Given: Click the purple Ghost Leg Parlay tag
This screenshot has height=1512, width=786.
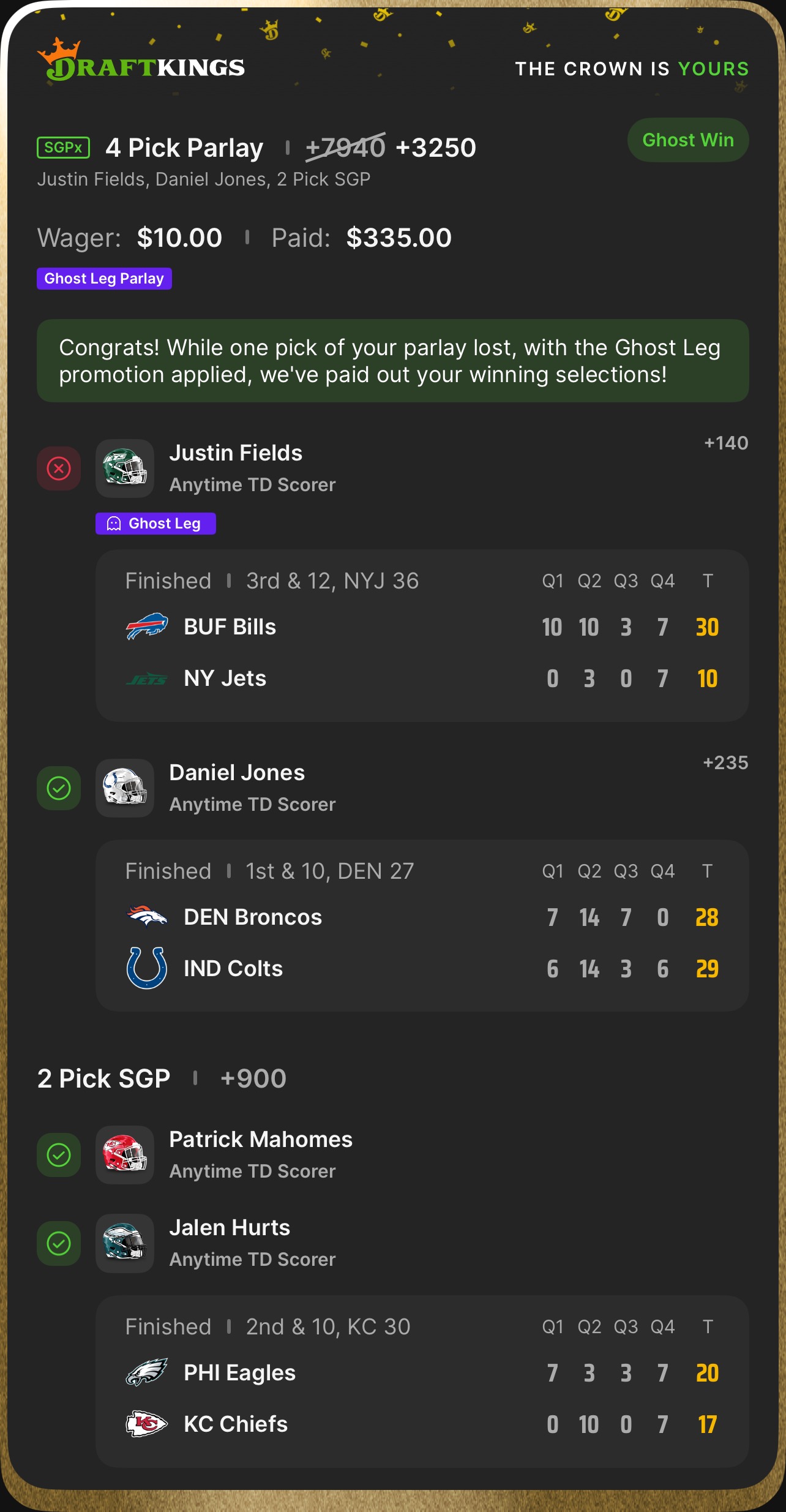Looking at the screenshot, I should point(104,279).
